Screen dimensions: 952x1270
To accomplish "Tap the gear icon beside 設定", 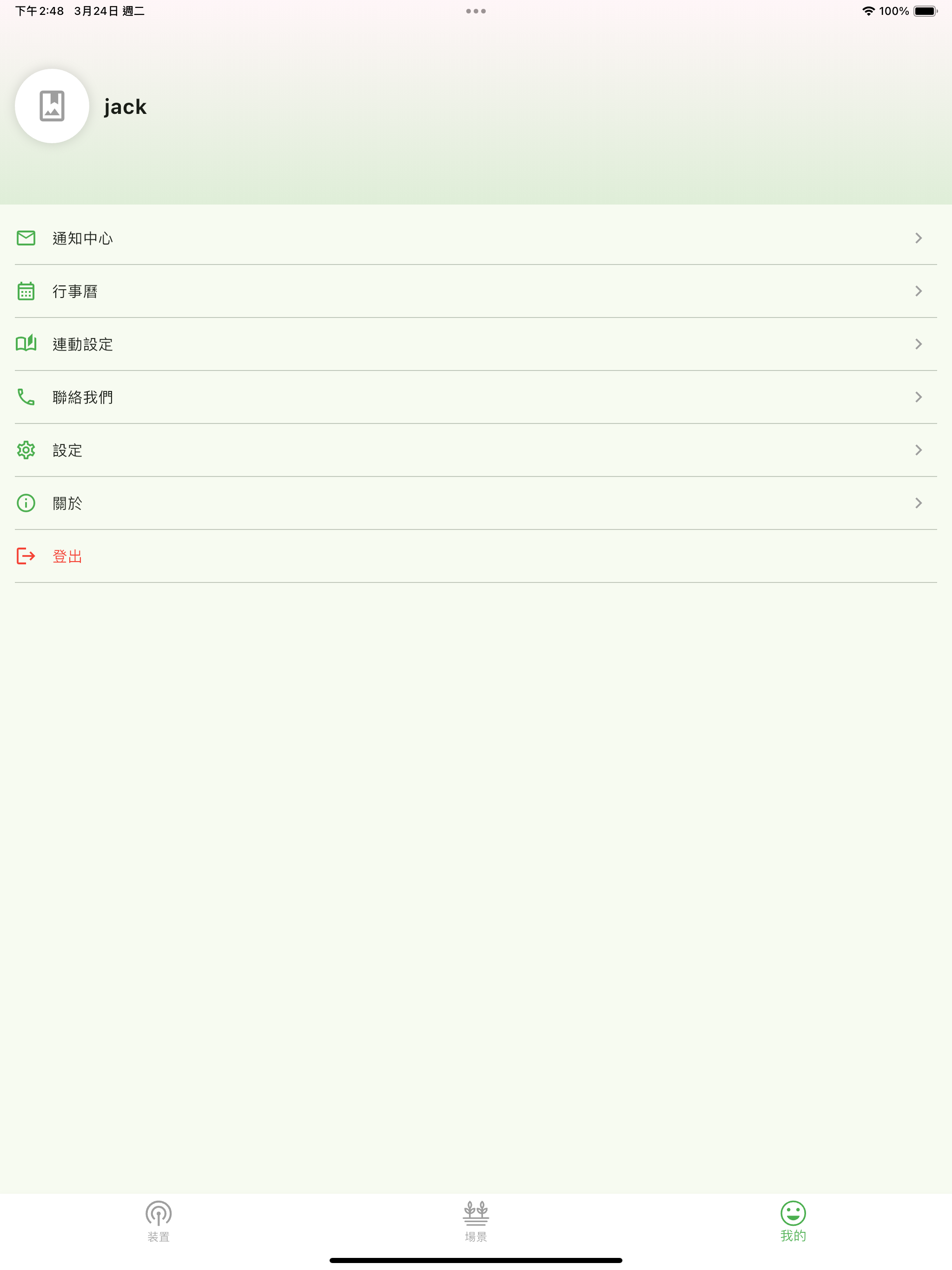I will [x=26, y=450].
